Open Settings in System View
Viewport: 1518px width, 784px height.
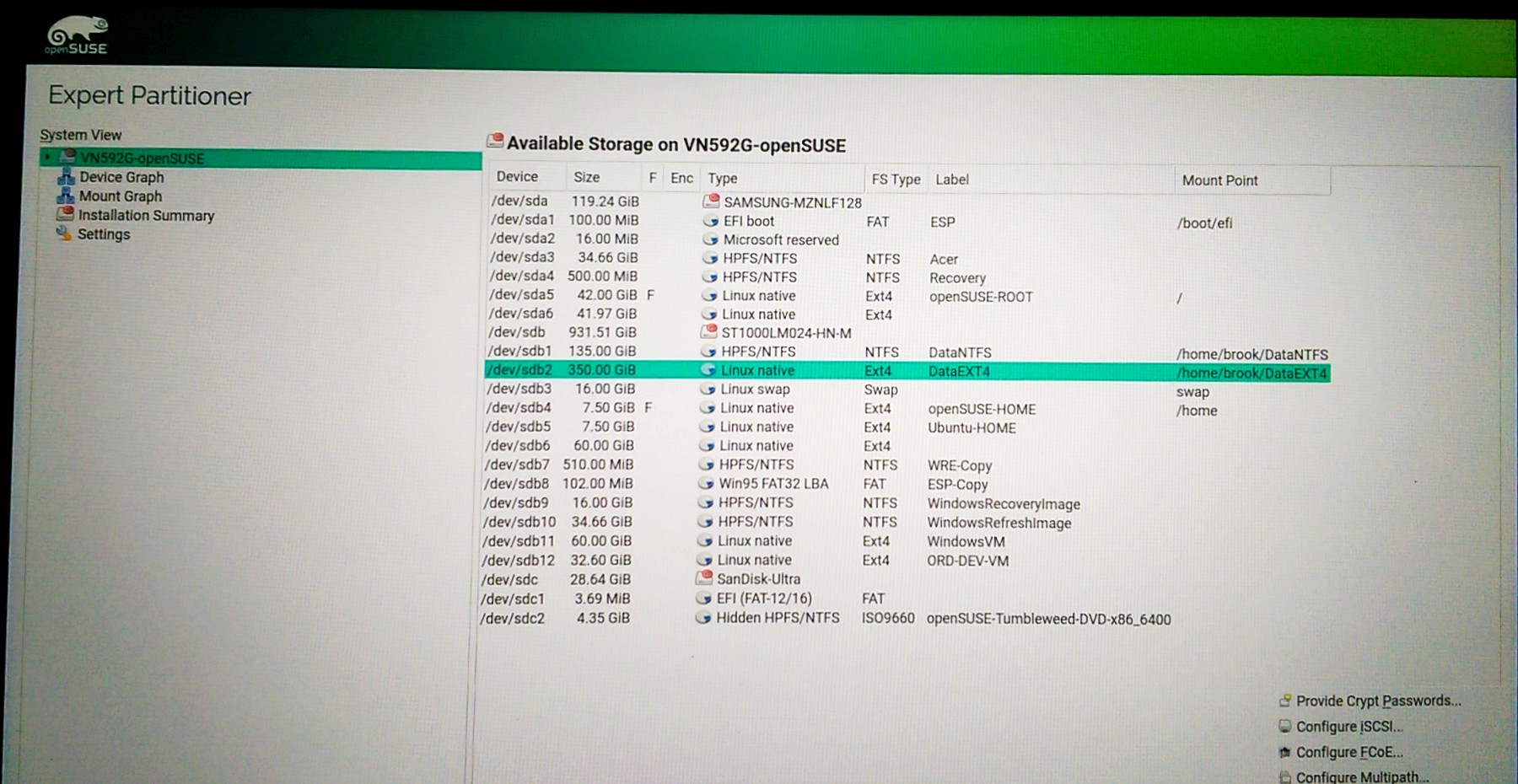tap(104, 234)
